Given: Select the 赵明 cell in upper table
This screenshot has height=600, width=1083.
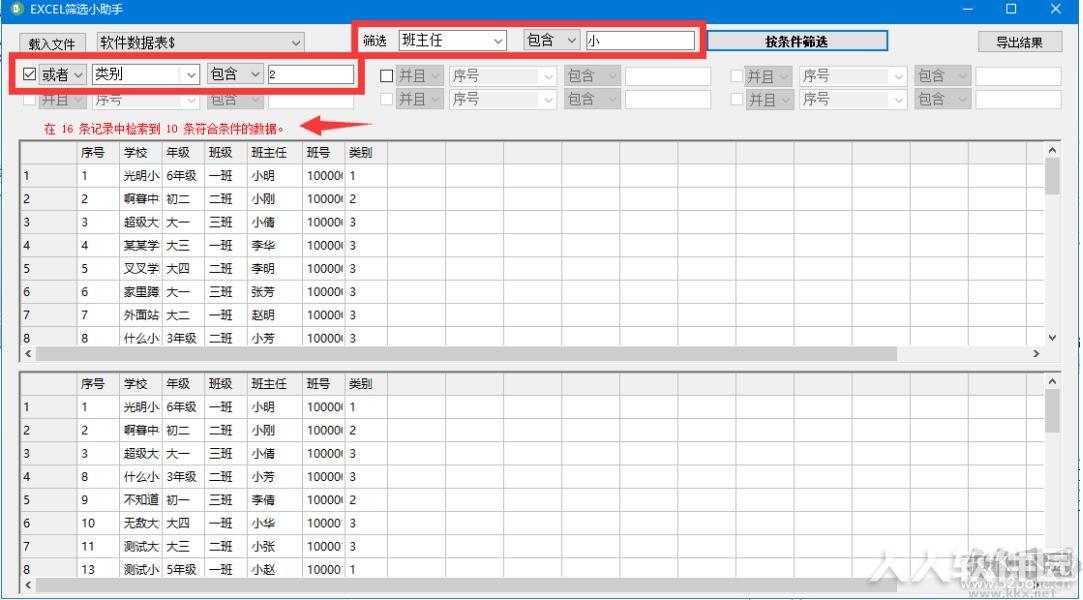Looking at the screenshot, I should [x=274, y=315].
